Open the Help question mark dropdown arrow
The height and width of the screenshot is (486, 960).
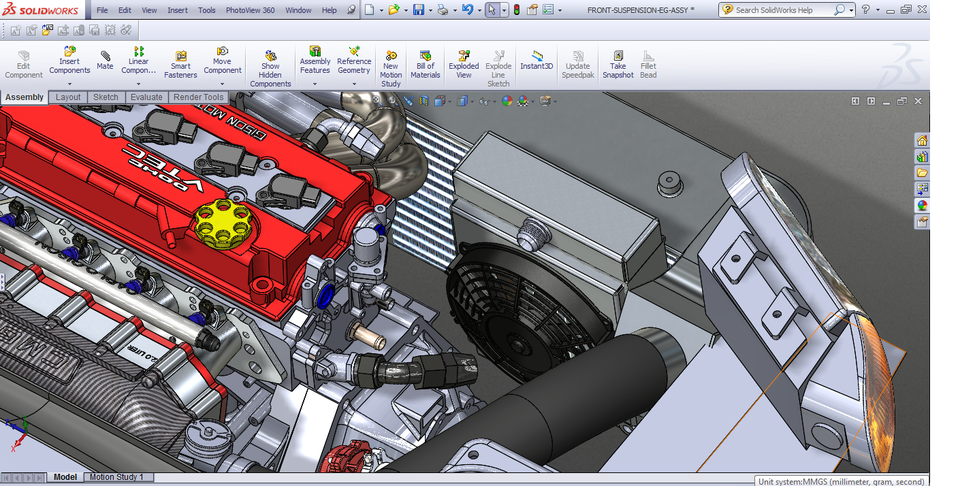(x=878, y=10)
